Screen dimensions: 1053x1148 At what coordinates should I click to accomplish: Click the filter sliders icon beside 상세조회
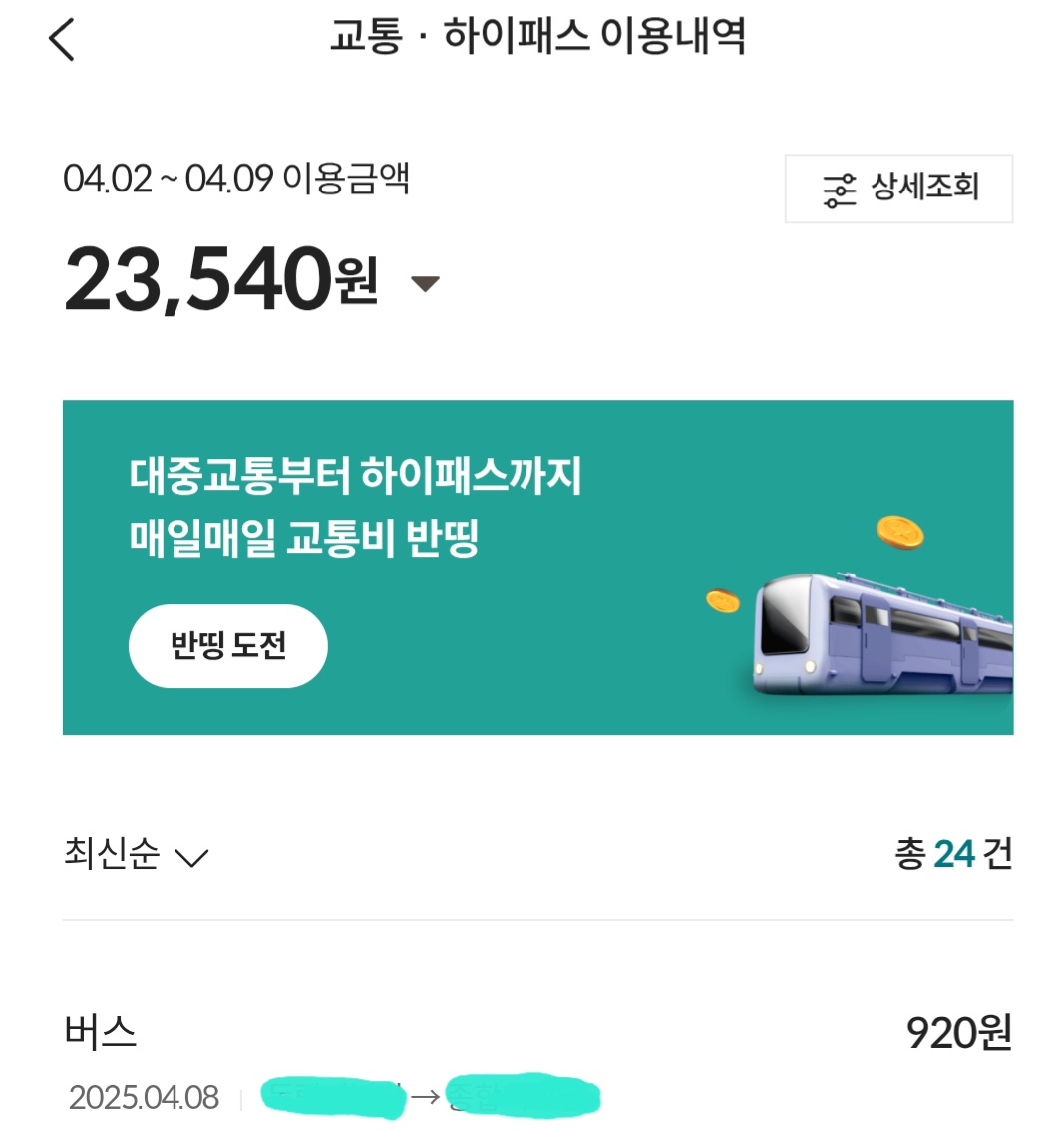coord(839,190)
